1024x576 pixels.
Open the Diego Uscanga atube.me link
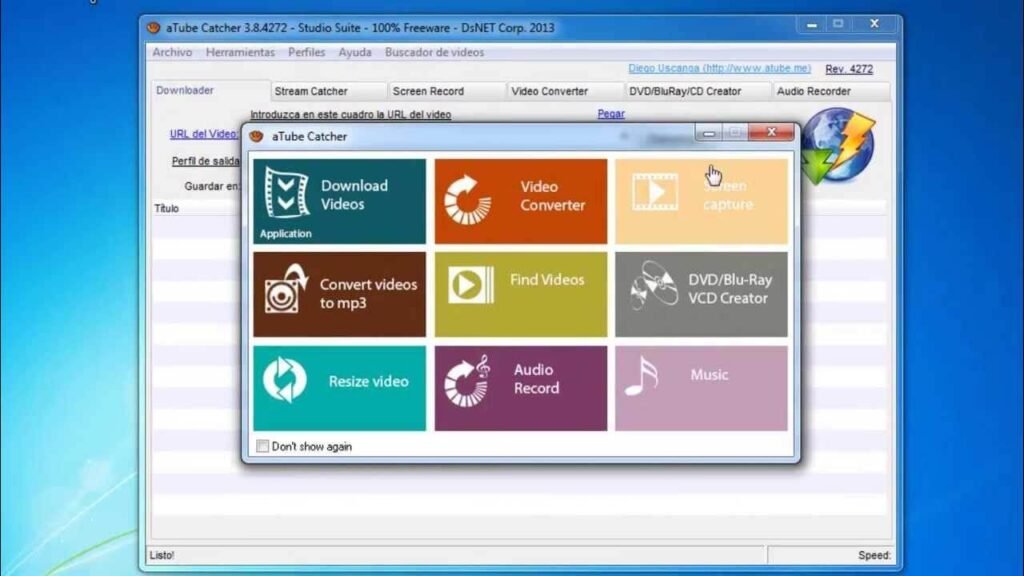(x=719, y=68)
